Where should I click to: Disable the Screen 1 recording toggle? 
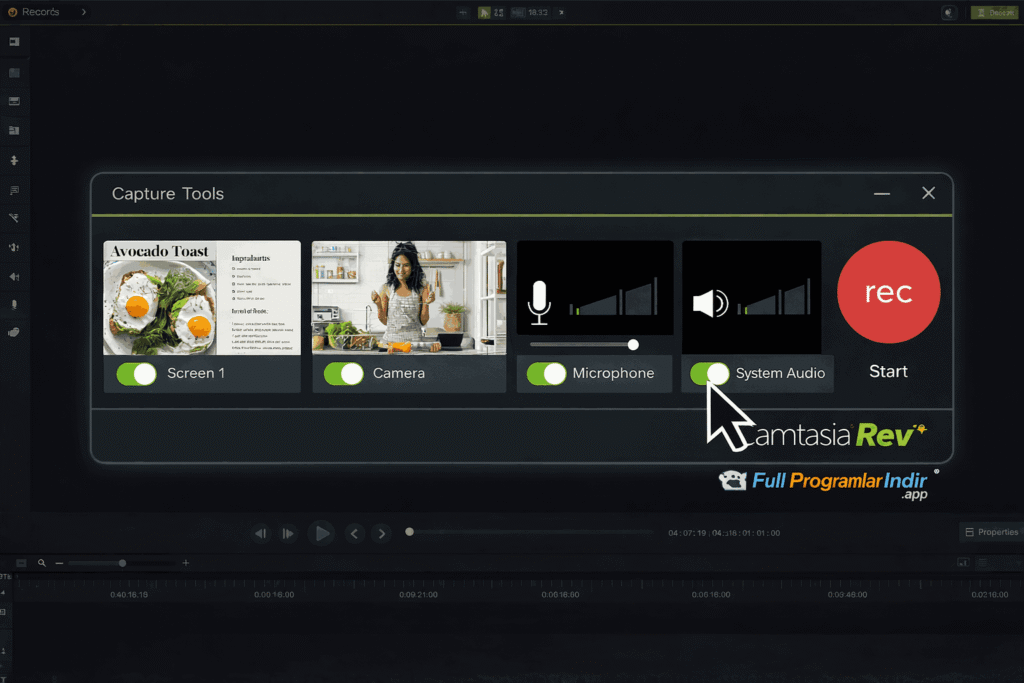[137, 373]
